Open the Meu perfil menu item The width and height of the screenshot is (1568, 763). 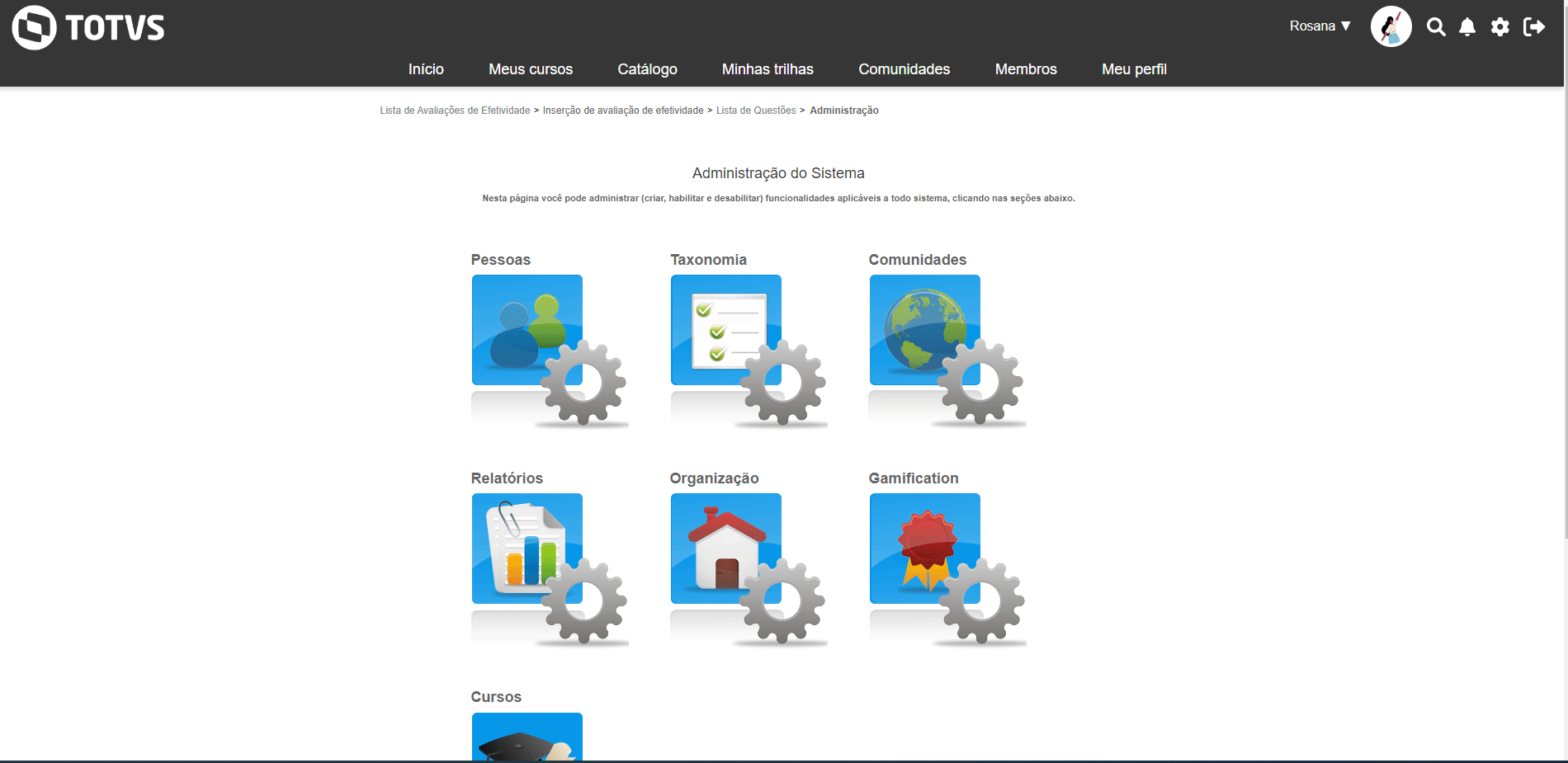tap(1134, 69)
